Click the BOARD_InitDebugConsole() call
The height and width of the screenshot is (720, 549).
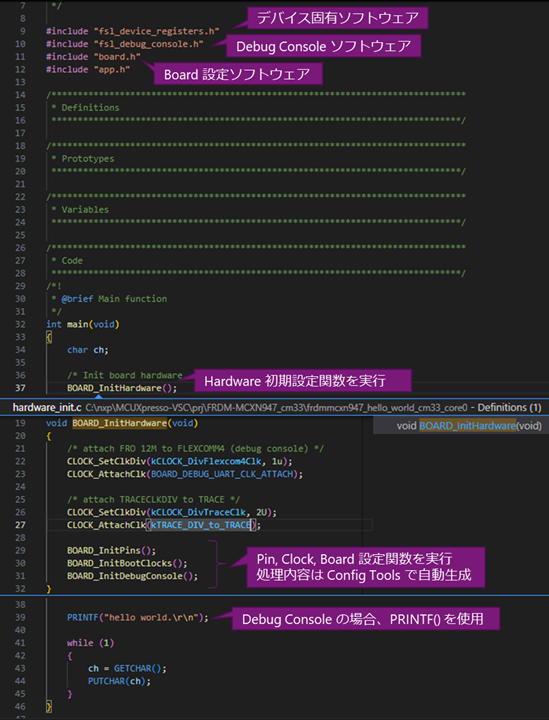tap(133, 576)
